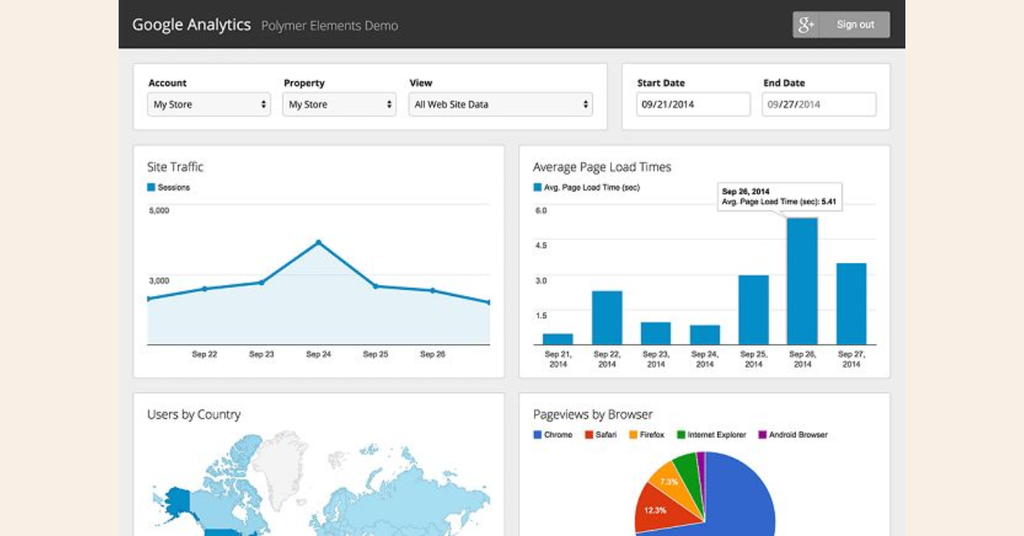This screenshot has height=536, width=1024.
Task: Click Greenland on the Users by Country map
Action: point(280,465)
